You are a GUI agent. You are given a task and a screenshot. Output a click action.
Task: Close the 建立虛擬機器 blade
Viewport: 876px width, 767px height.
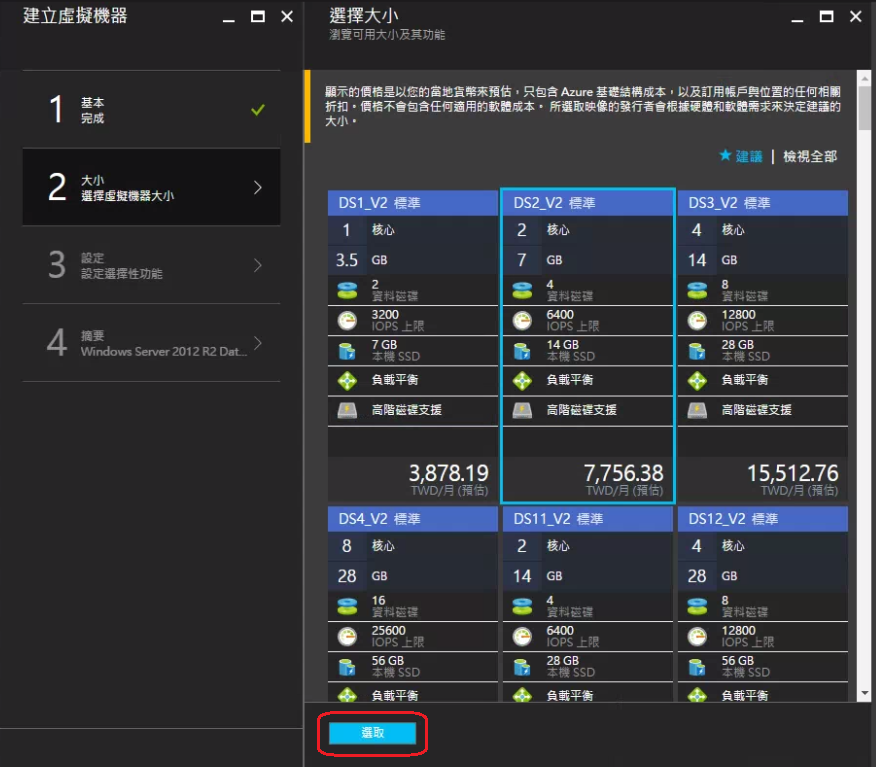287,17
